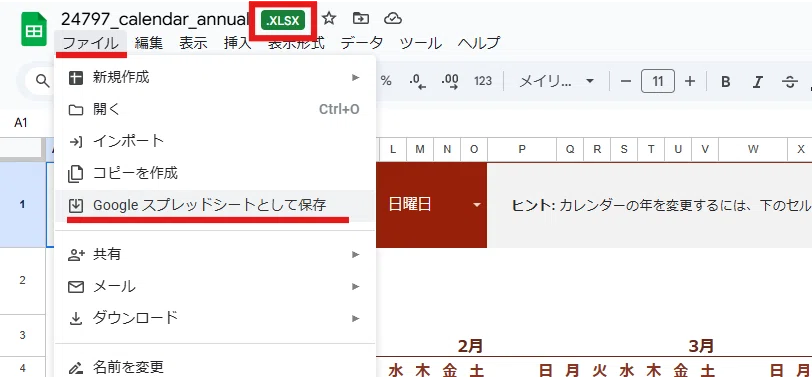
Task: Choose 新規作成 in the File menu
Action: (215, 78)
